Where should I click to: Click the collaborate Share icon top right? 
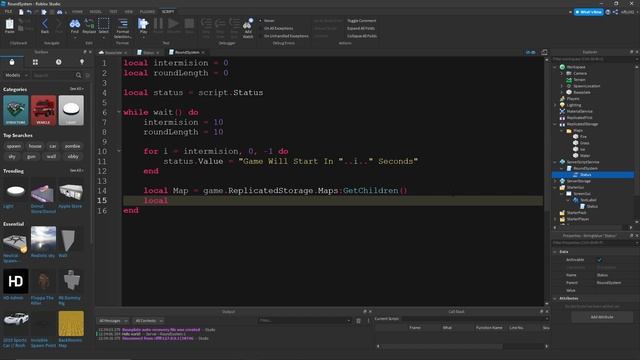click(616, 12)
